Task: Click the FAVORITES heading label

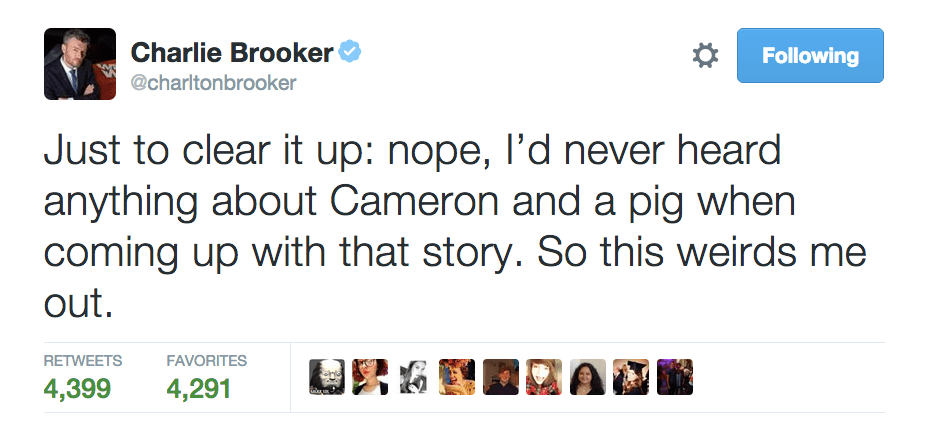Action: pyautogui.click(x=206, y=361)
